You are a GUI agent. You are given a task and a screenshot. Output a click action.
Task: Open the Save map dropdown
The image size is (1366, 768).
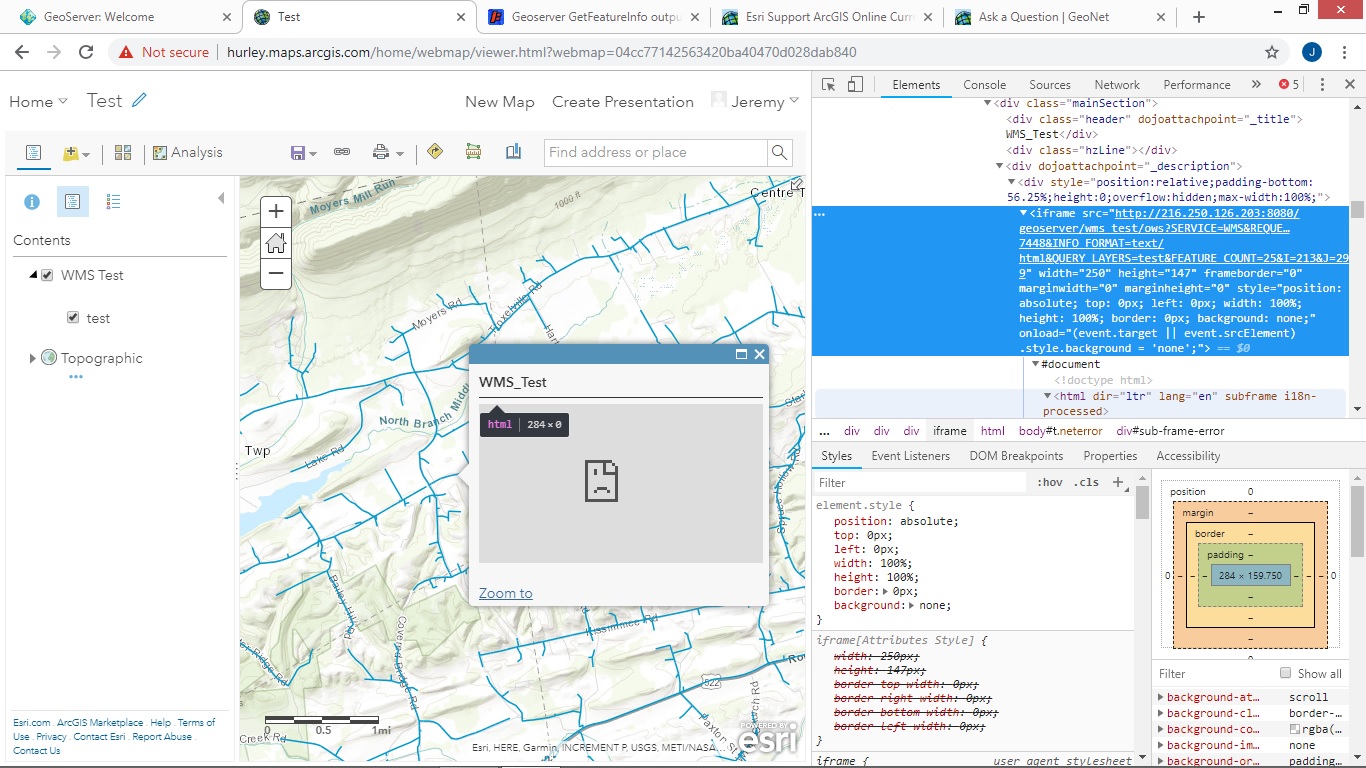(x=303, y=153)
